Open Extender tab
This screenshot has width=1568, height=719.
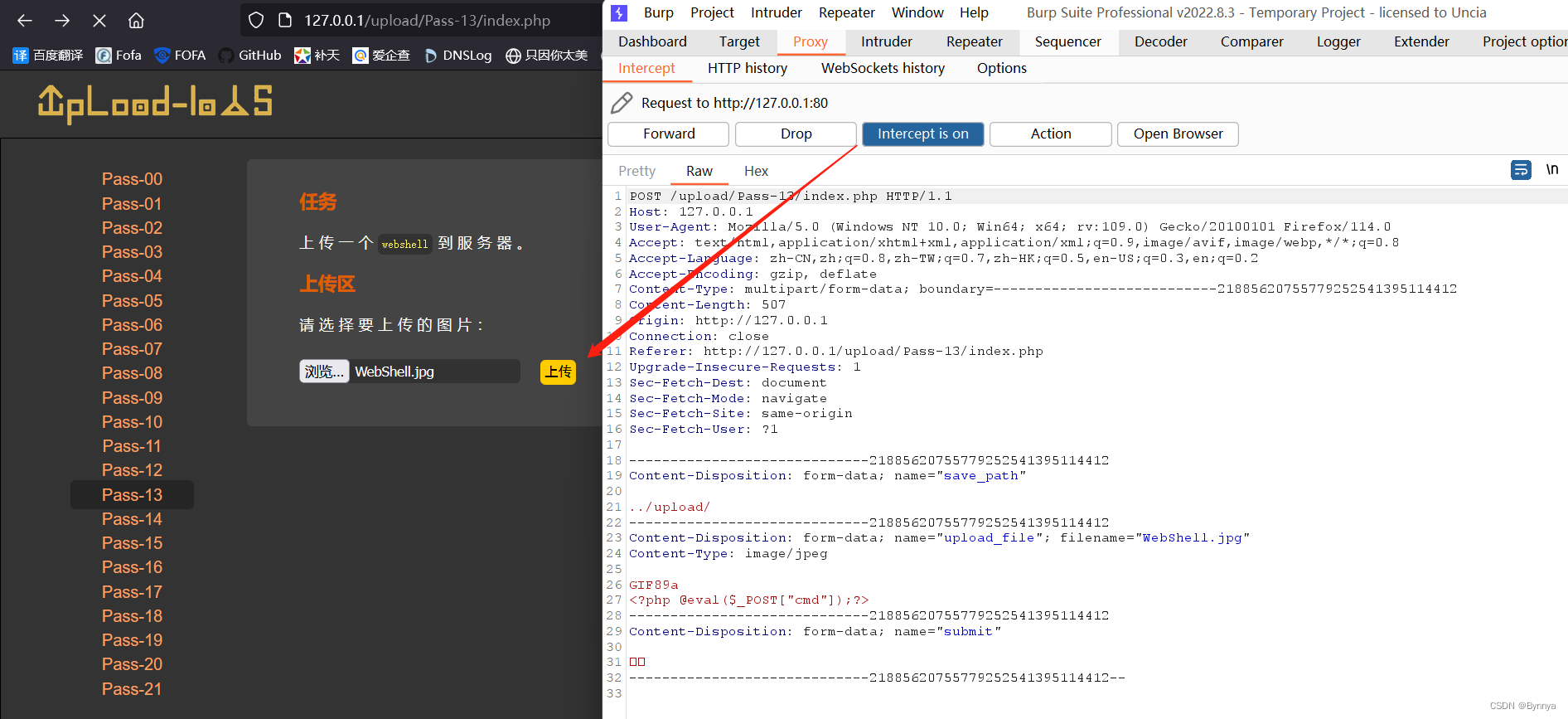pos(1421,41)
